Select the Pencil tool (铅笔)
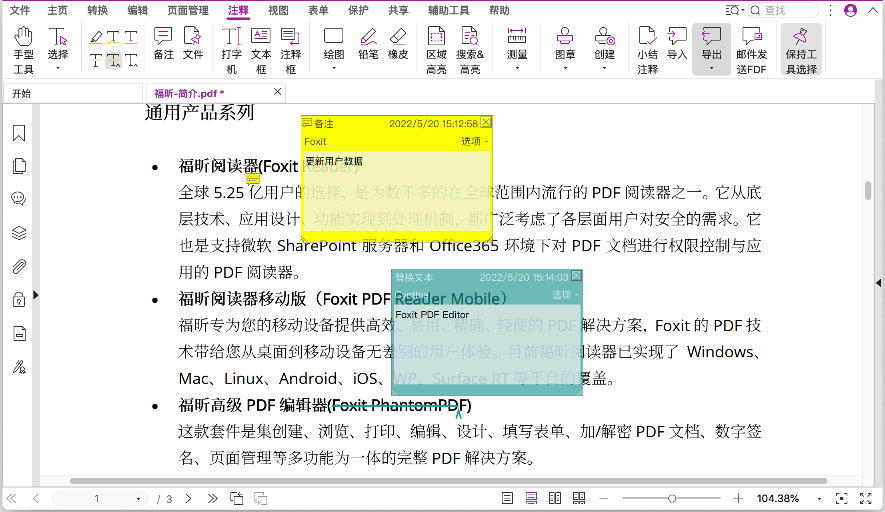The height and width of the screenshot is (512, 885). coord(368,43)
